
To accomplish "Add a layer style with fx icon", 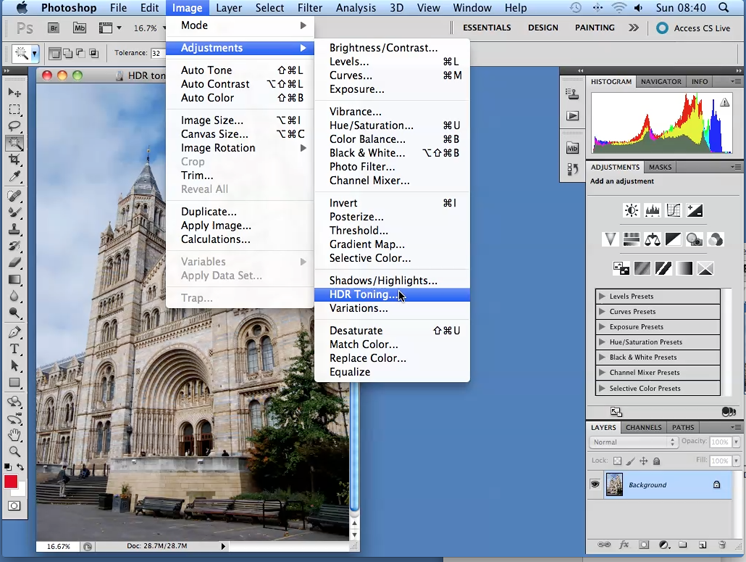I will (624, 545).
